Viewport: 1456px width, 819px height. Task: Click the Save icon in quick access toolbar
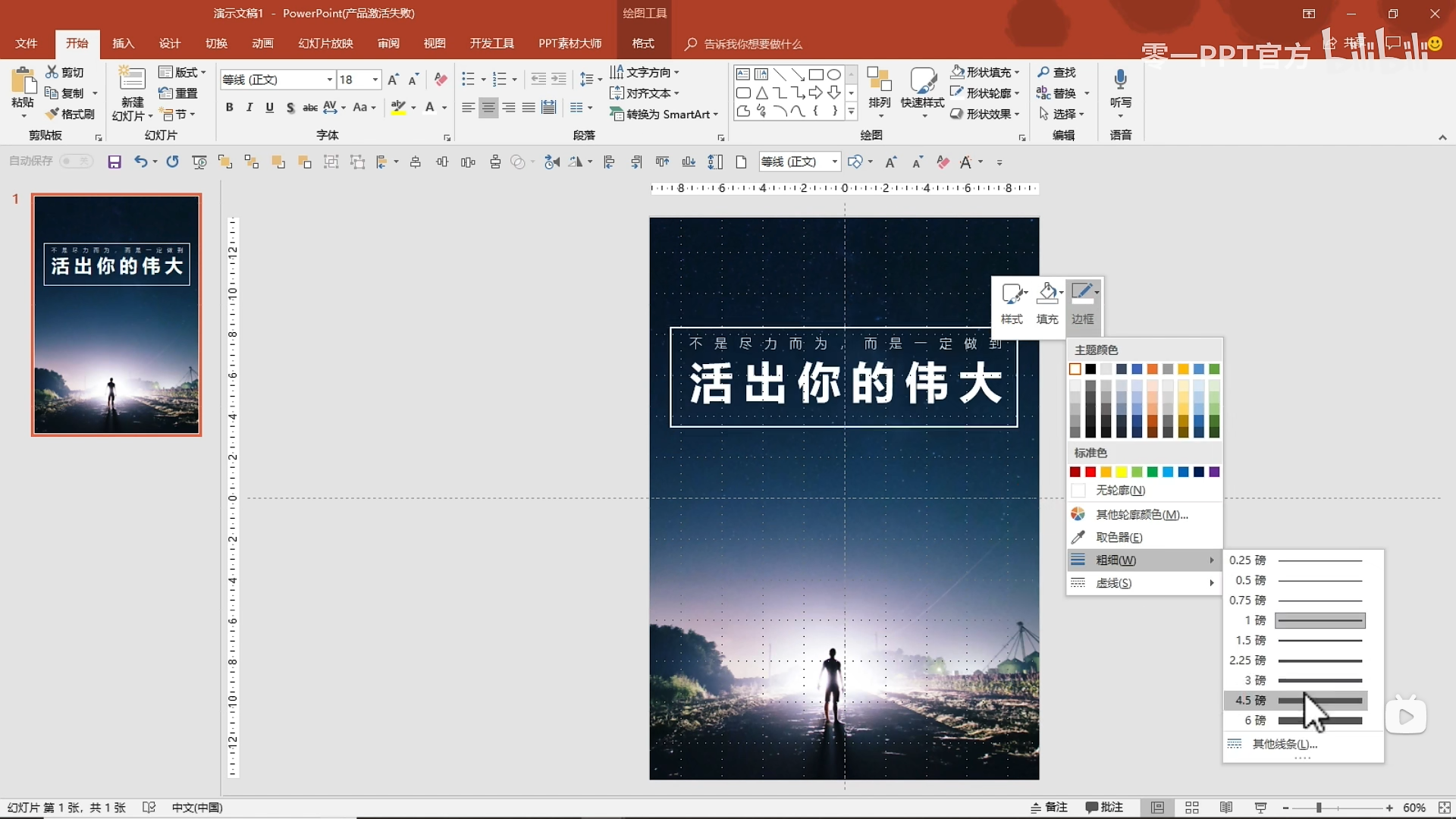pyautogui.click(x=115, y=162)
